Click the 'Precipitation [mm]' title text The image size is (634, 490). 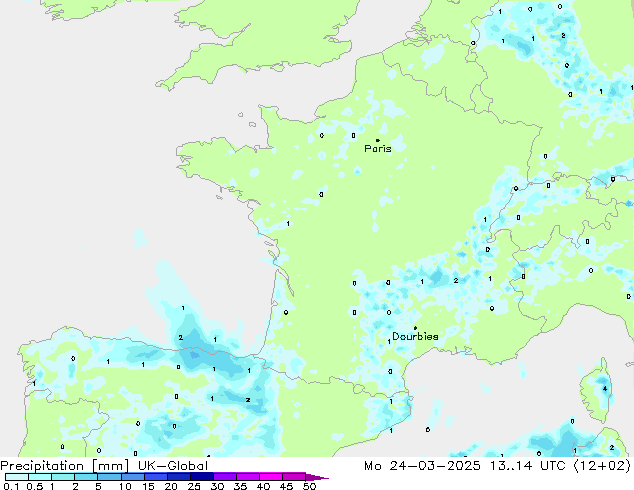click(x=65, y=466)
